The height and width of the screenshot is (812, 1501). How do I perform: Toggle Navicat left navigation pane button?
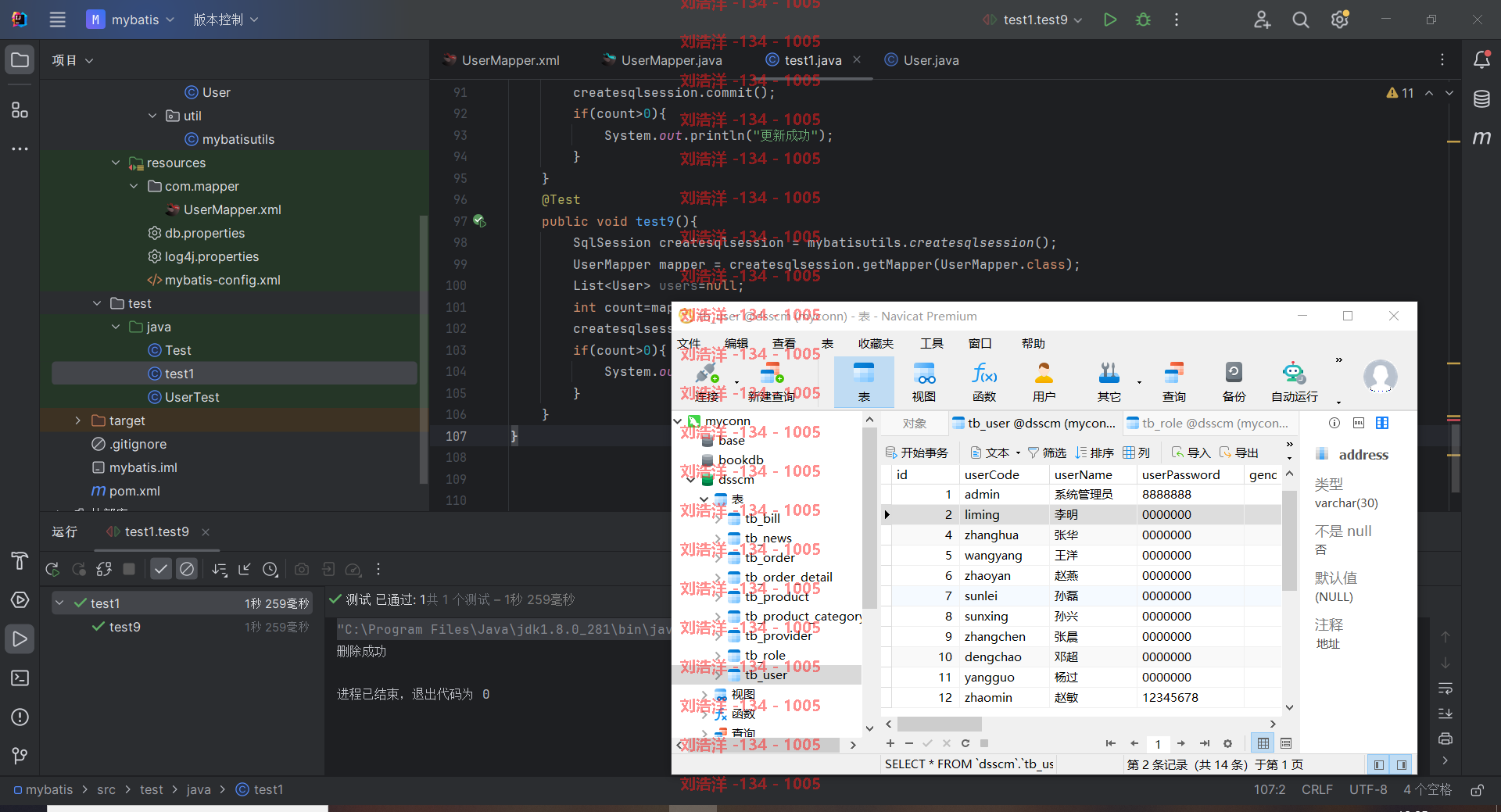coord(1379,764)
